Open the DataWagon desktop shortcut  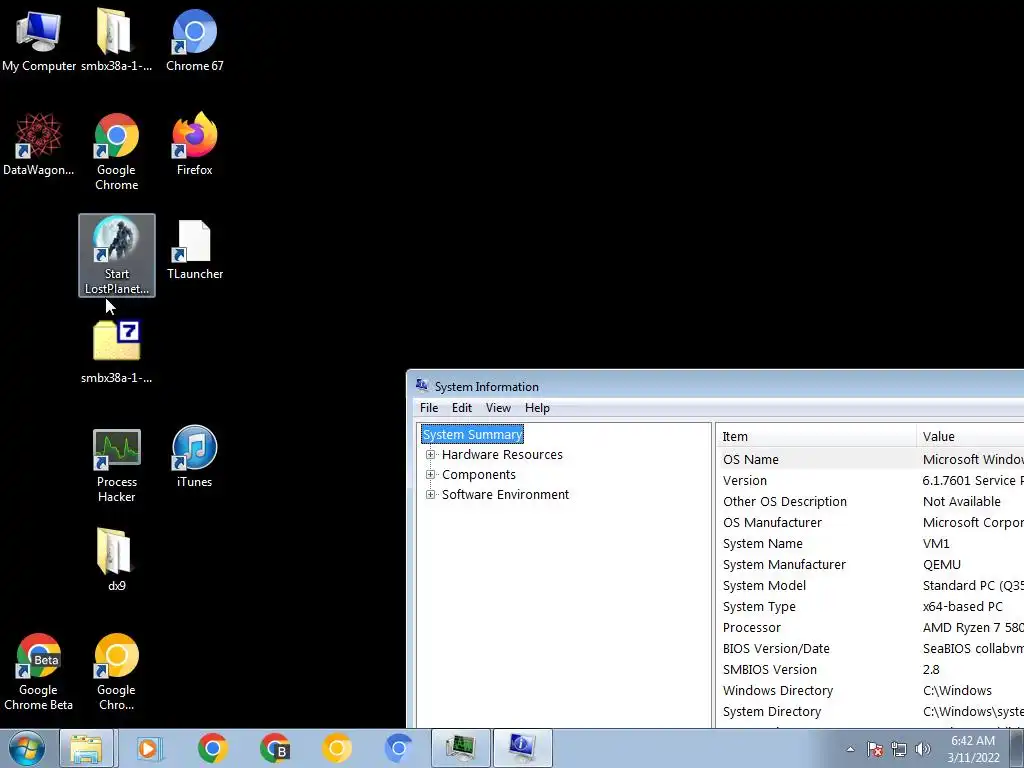[39, 144]
